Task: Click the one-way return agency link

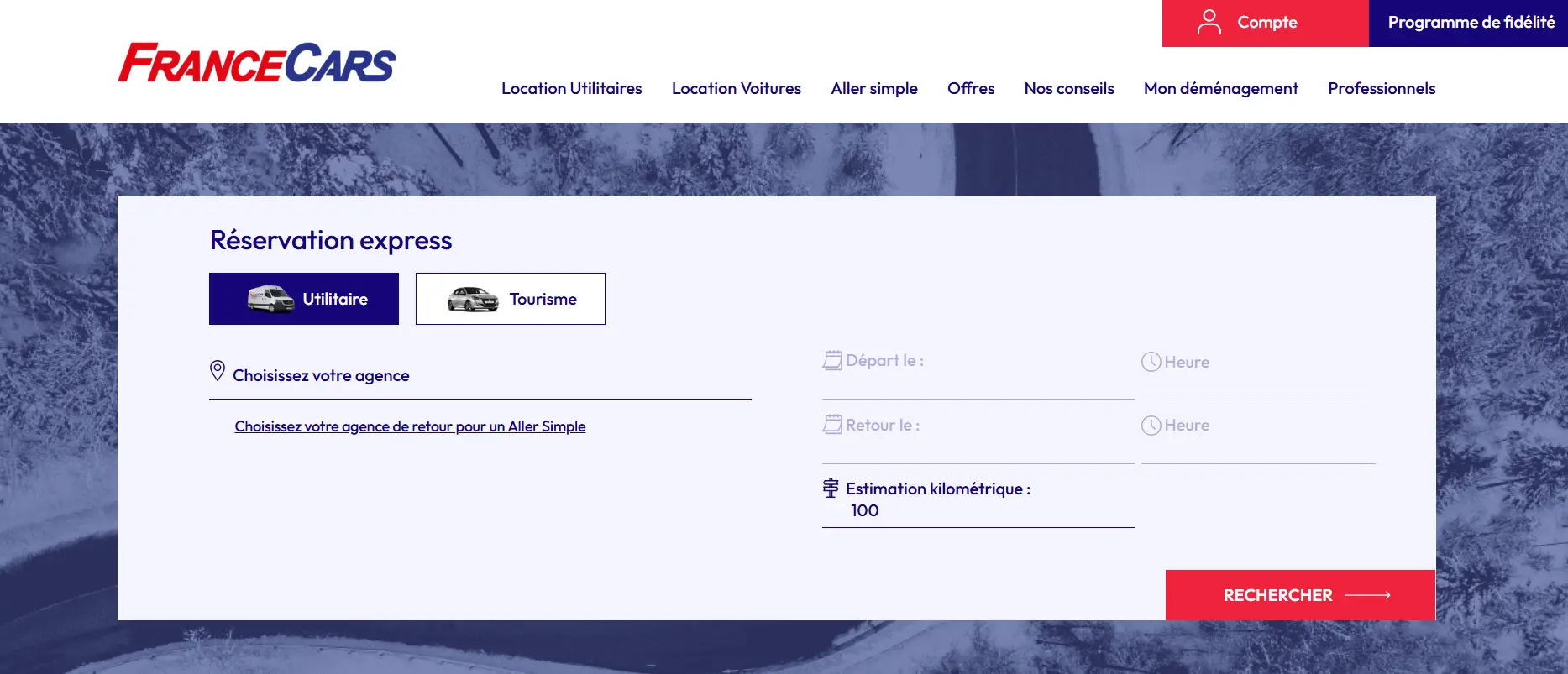Action: click(x=410, y=426)
